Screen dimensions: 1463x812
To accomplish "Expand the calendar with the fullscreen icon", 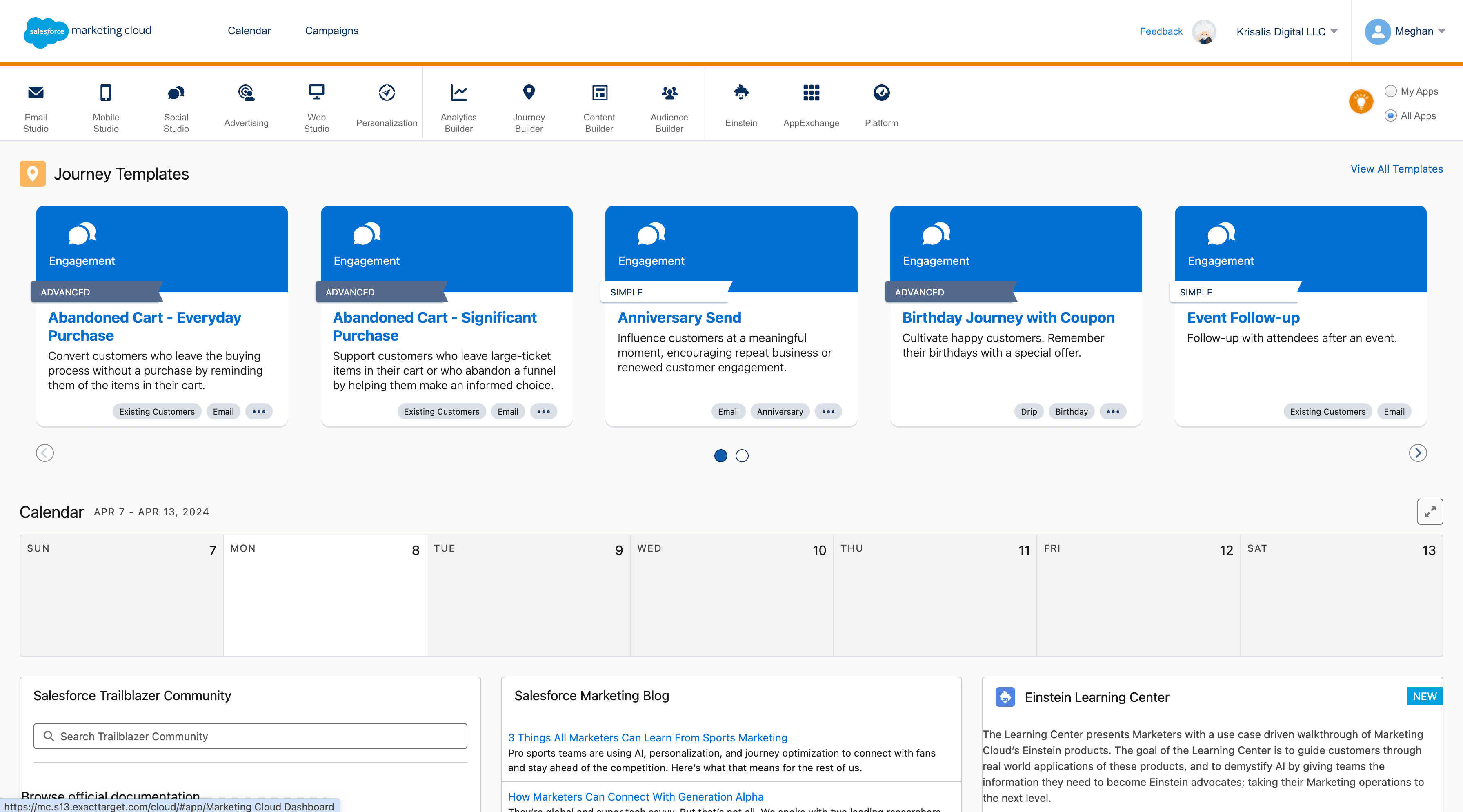I will tap(1430, 512).
